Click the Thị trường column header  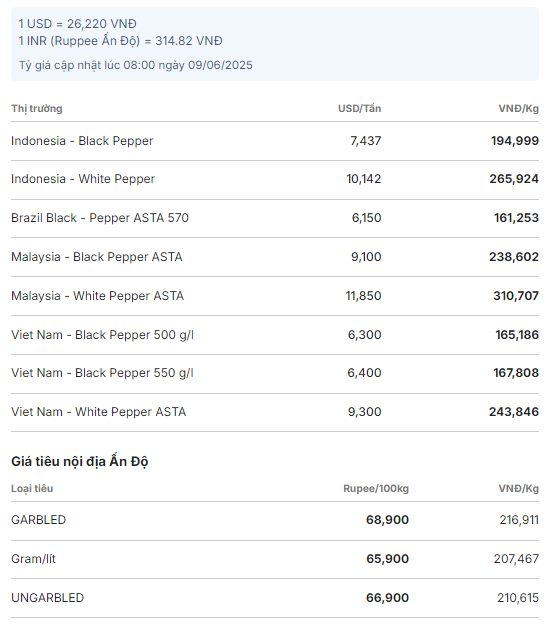point(37,109)
